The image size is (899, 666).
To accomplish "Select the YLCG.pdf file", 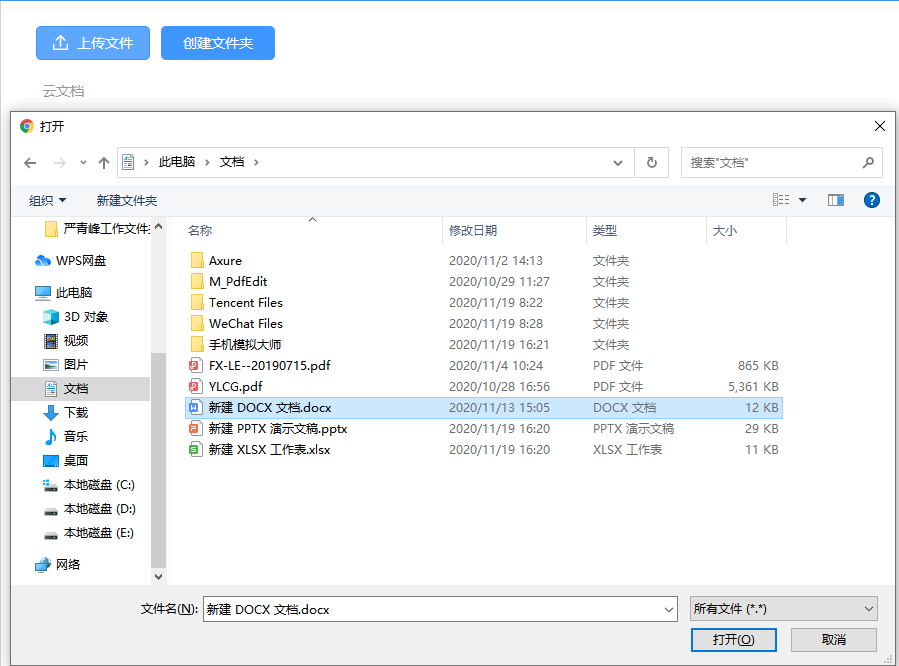I will (x=237, y=386).
